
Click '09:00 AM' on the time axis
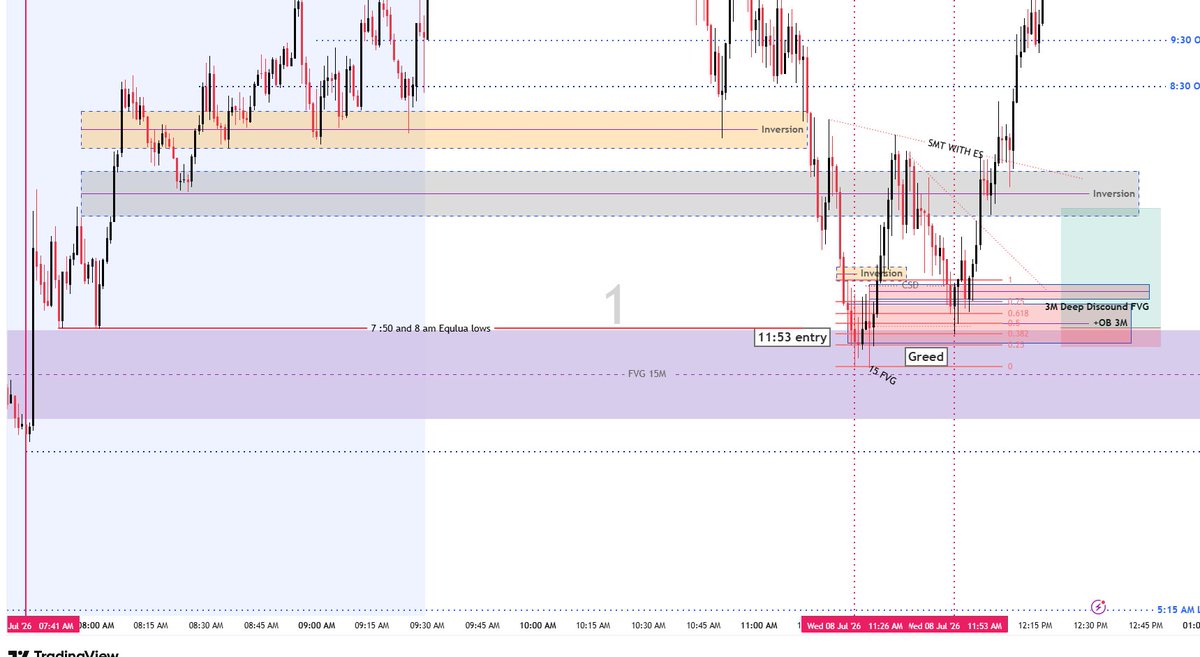click(x=316, y=626)
